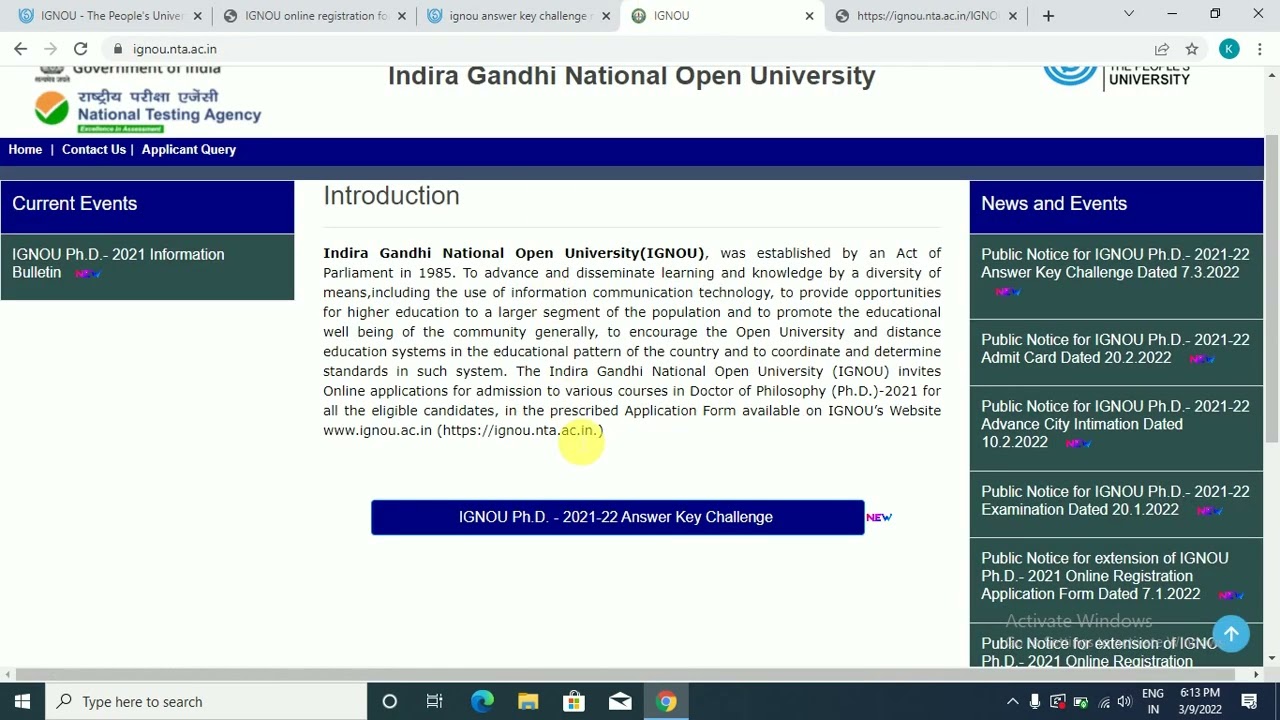1280x720 pixels.
Task: Open the volume control tray icon
Action: tap(1125, 702)
